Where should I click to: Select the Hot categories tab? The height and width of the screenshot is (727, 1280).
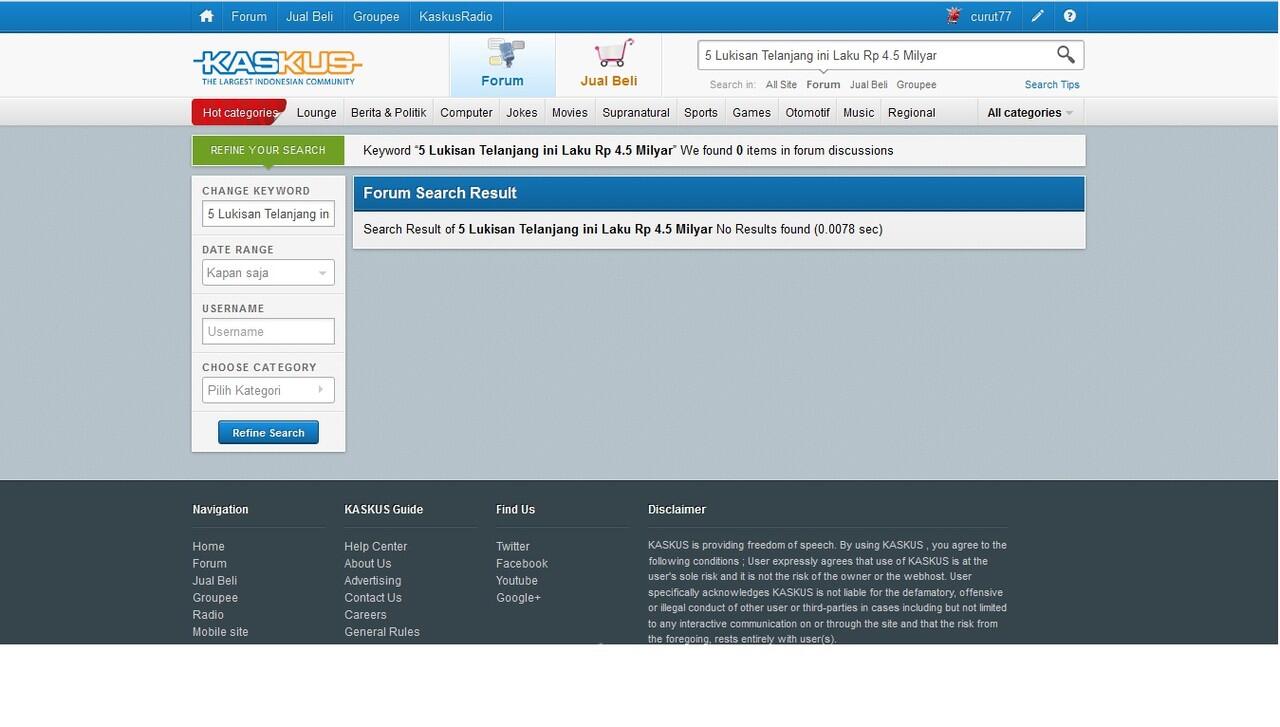[240, 112]
